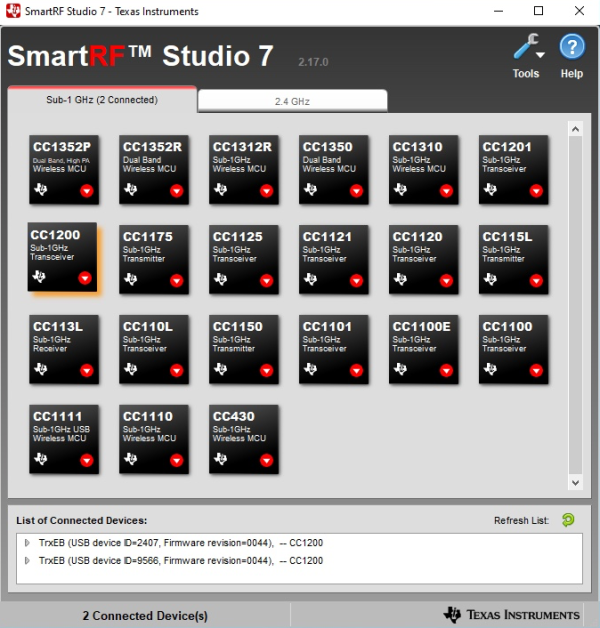Image resolution: width=600 pixels, height=628 pixels.
Task: Select the CC1120 device tile
Action: tap(424, 260)
